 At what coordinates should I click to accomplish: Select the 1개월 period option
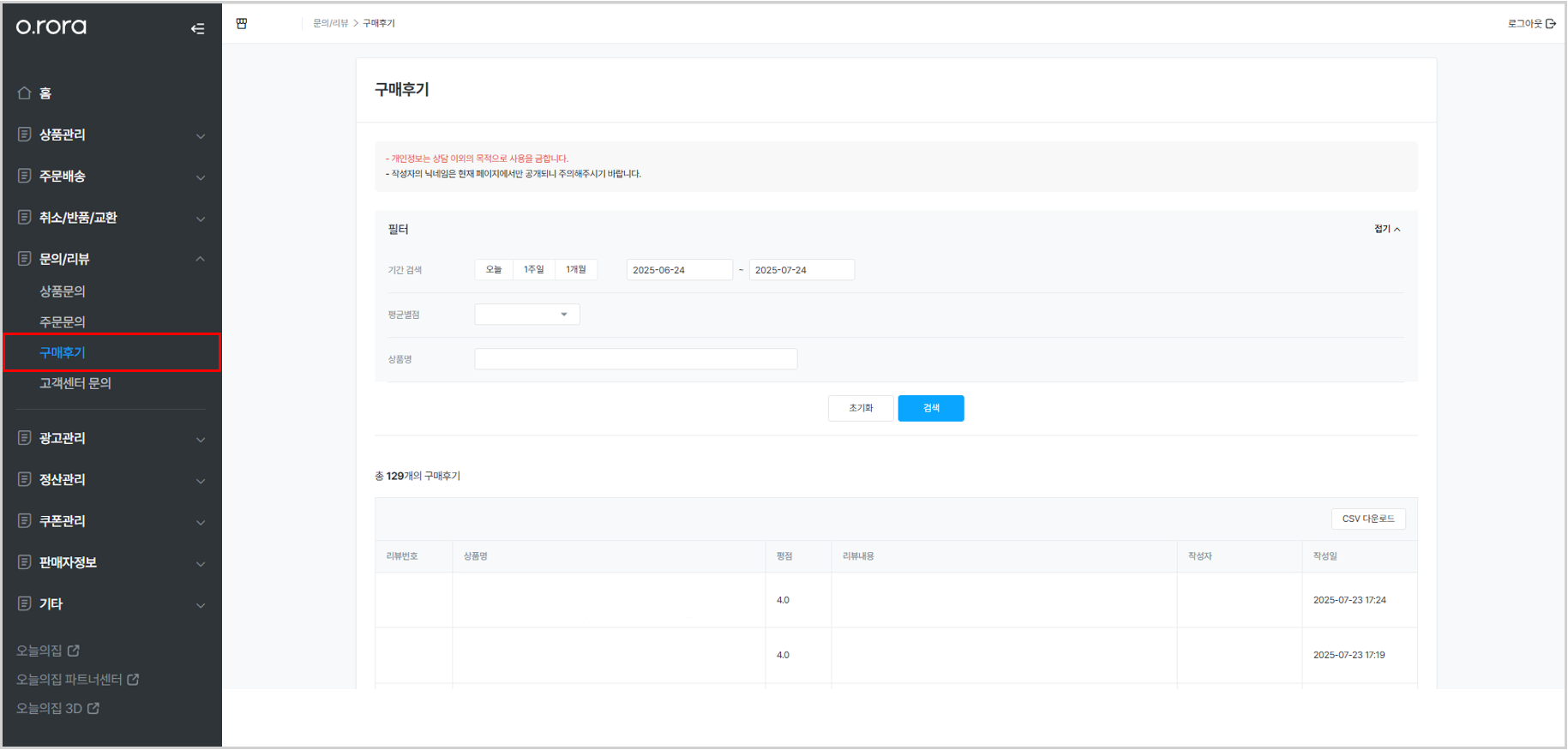[x=576, y=269]
